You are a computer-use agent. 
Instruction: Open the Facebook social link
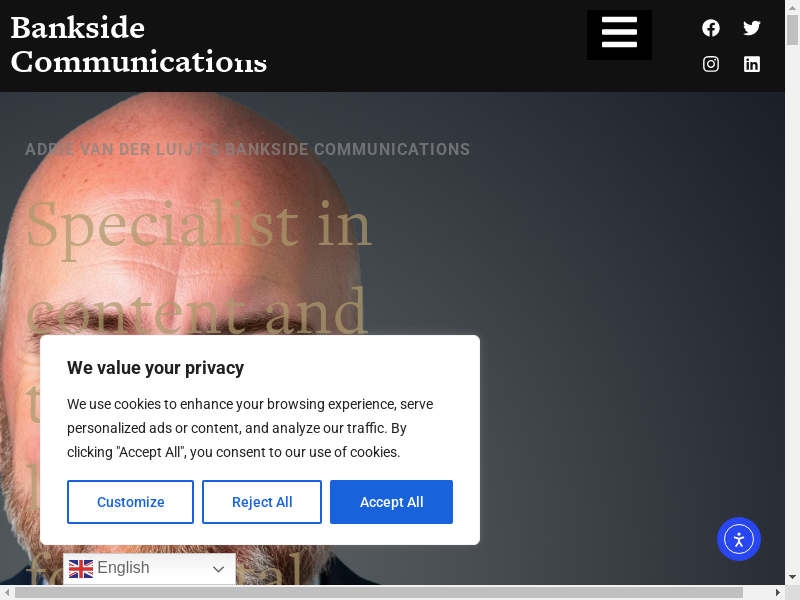[711, 28]
